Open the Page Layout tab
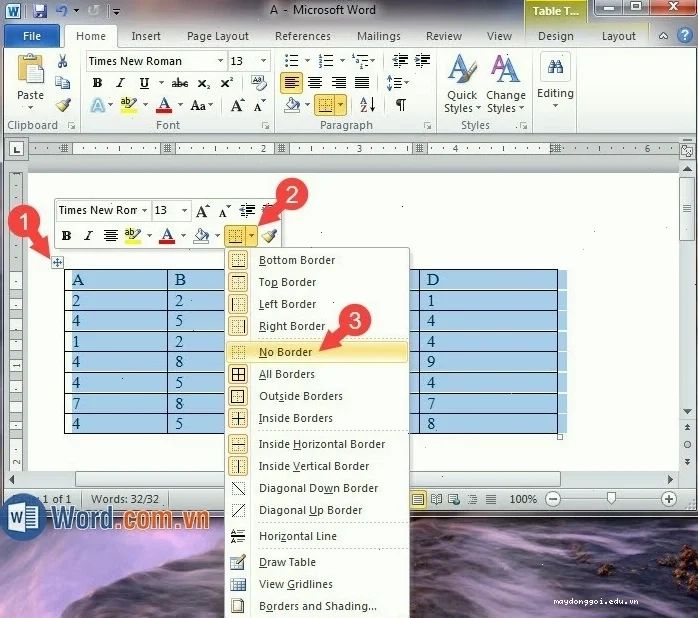The width and height of the screenshot is (698, 618). 218,36
